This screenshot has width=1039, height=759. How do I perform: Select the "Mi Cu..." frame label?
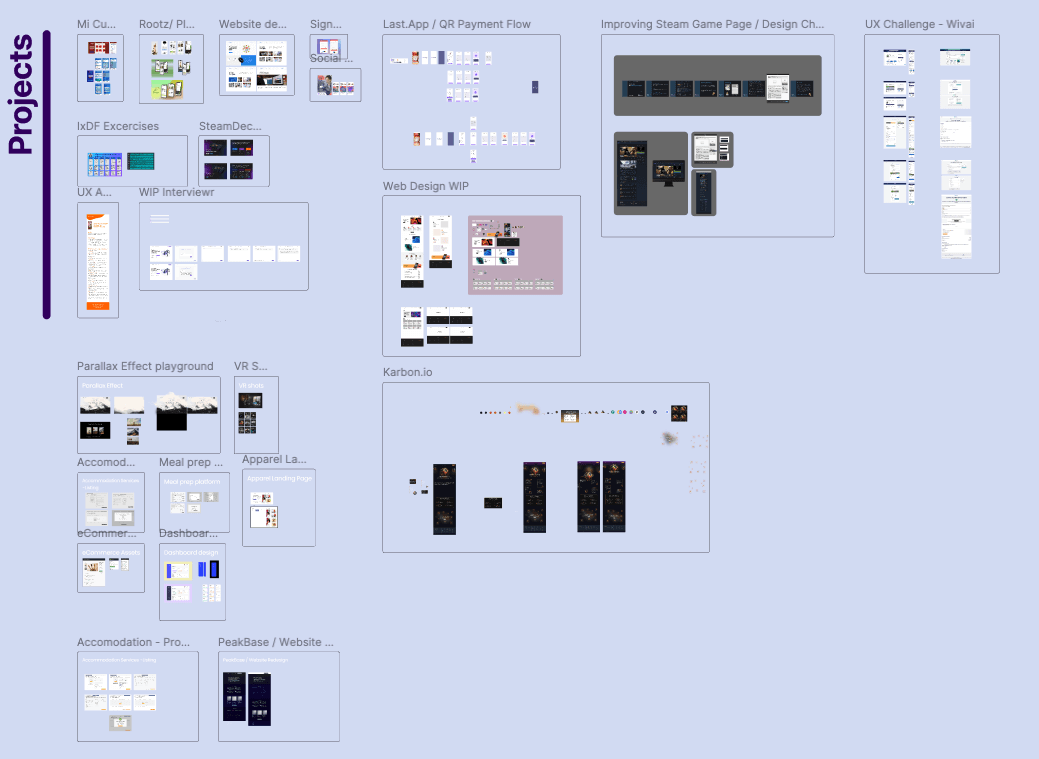click(x=96, y=24)
